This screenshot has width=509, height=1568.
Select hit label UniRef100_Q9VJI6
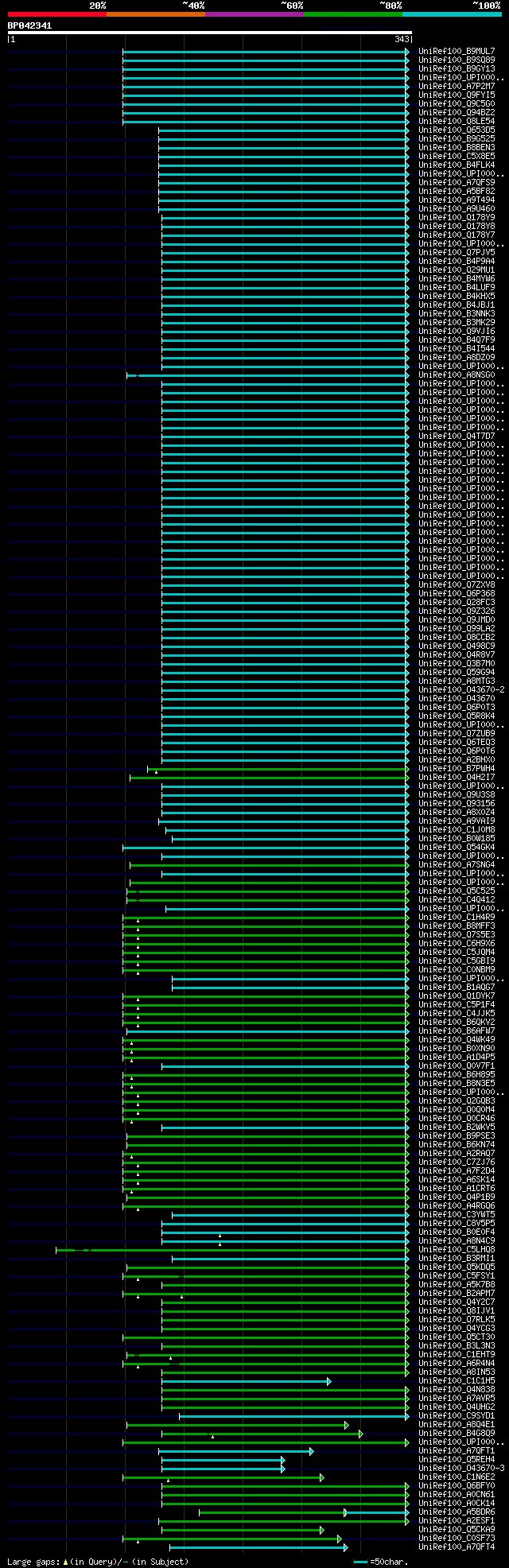click(457, 332)
